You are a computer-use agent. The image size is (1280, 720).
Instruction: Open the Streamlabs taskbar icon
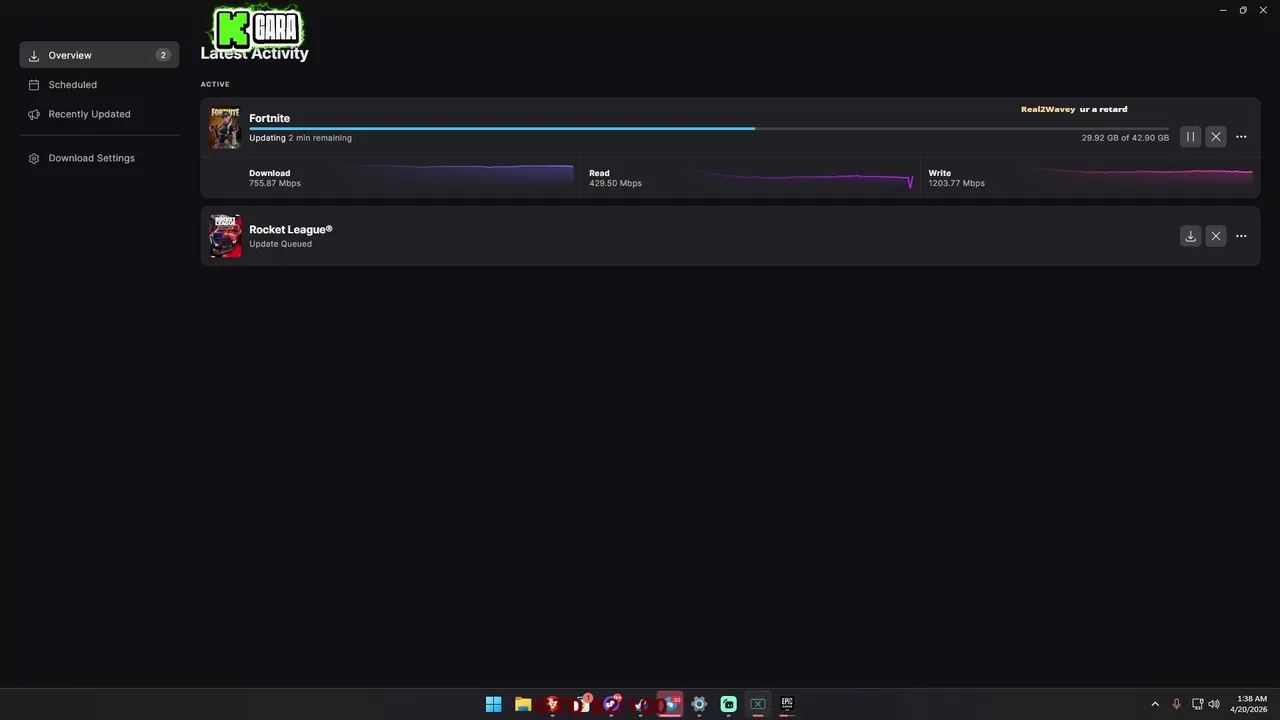tap(729, 704)
